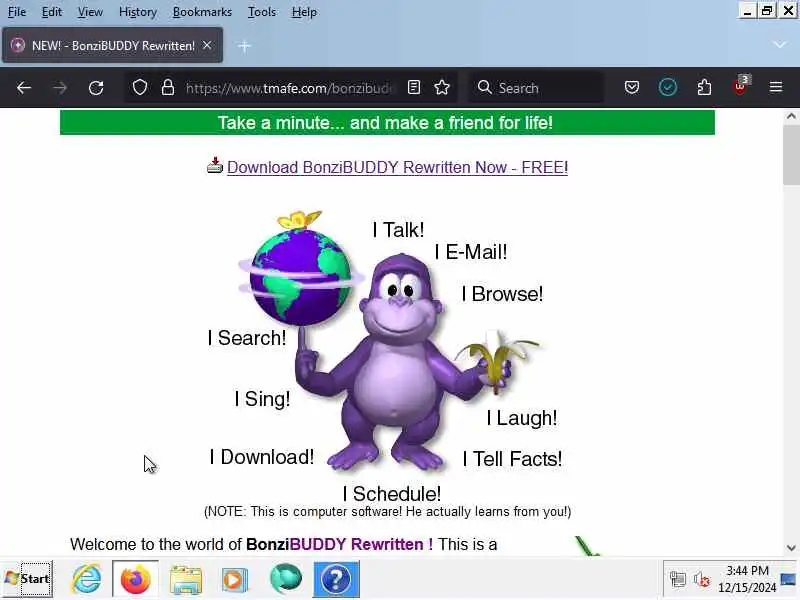This screenshot has height=600, width=800.
Task: Click the Save to Pocket icon
Action: (x=632, y=88)
